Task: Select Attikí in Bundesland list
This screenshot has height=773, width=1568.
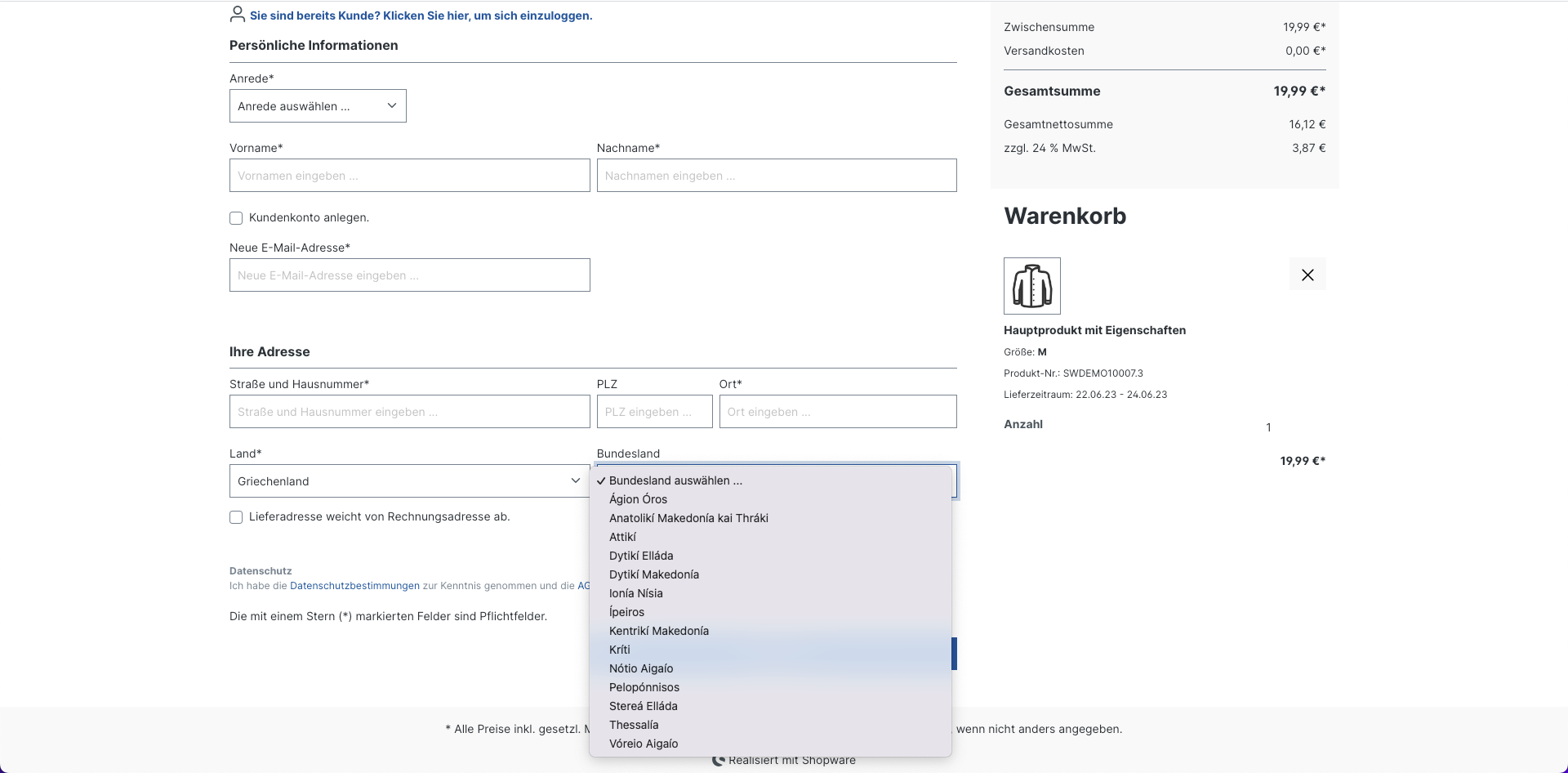Action: tap(771, 537)
